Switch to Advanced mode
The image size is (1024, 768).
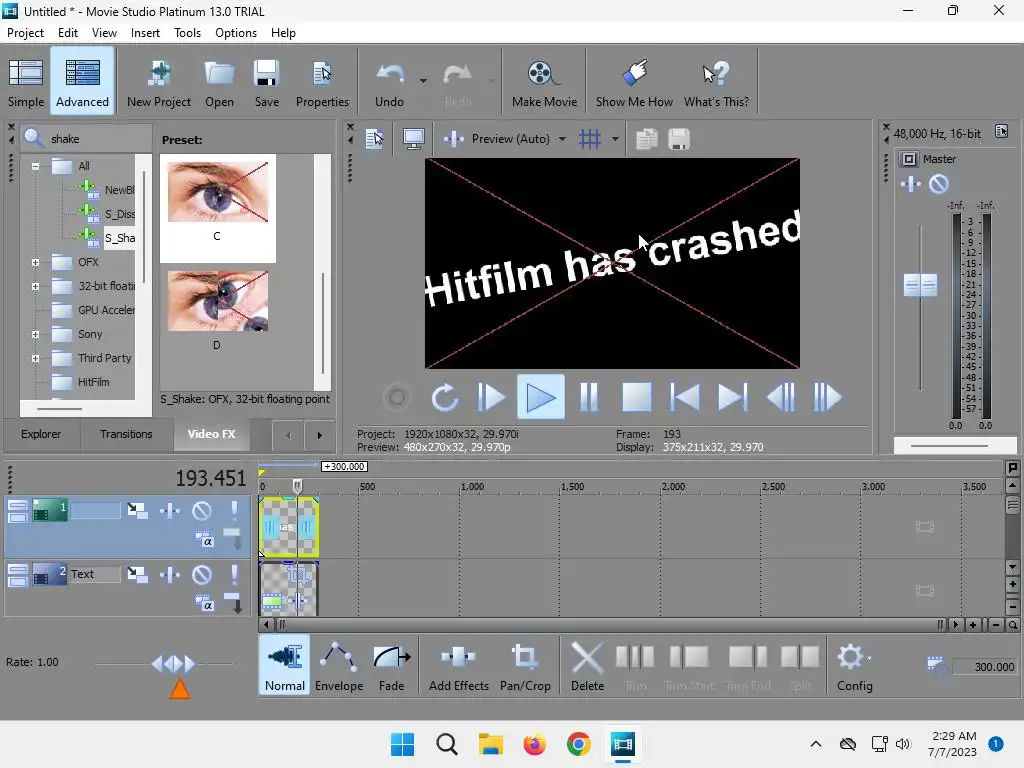[x=82, y=82]
